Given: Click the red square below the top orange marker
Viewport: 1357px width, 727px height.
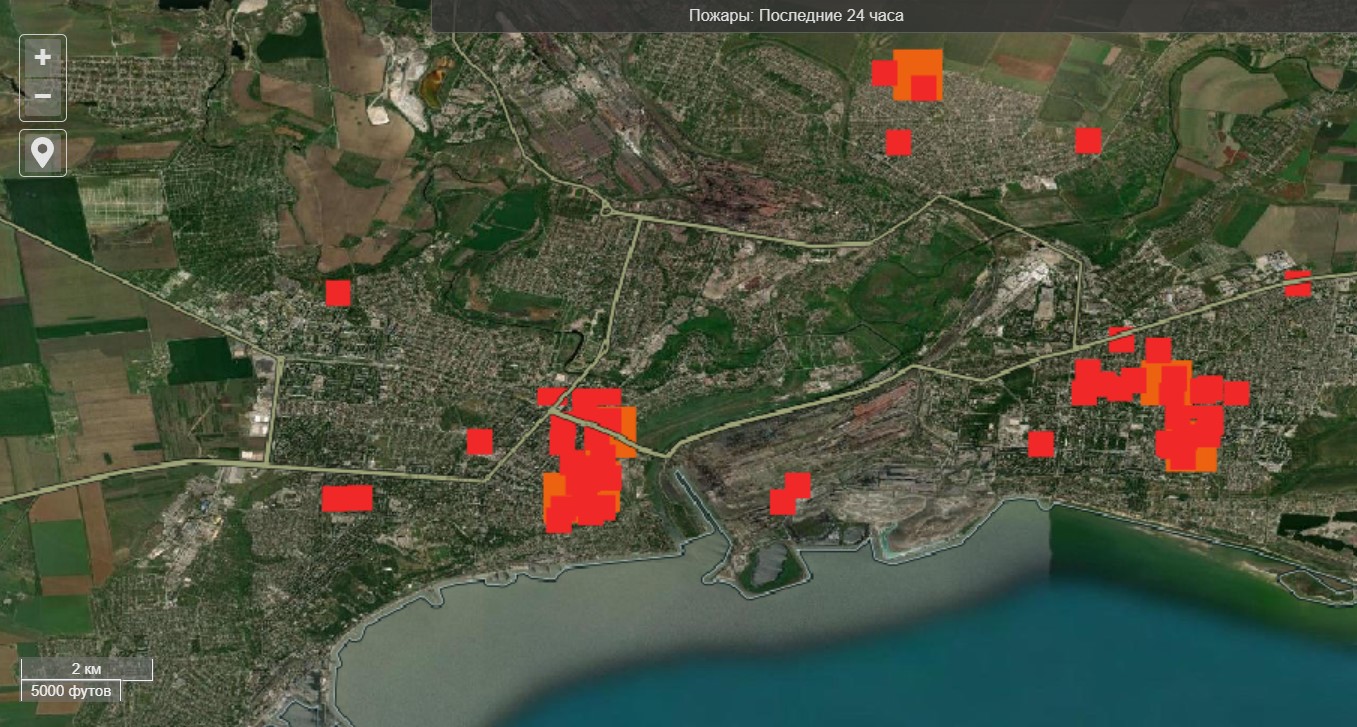Looking at the screenshot, I should click(898, 142).
